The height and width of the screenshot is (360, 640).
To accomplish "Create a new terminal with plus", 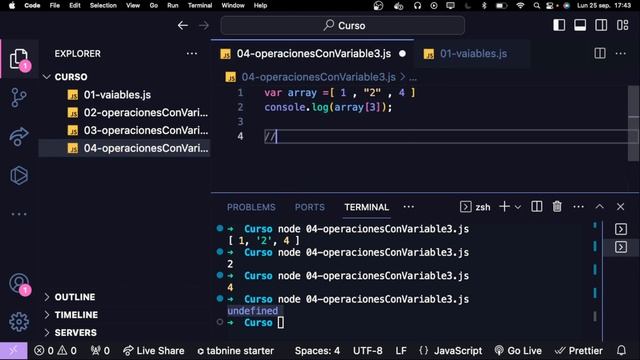I will (x=504, y=207).
